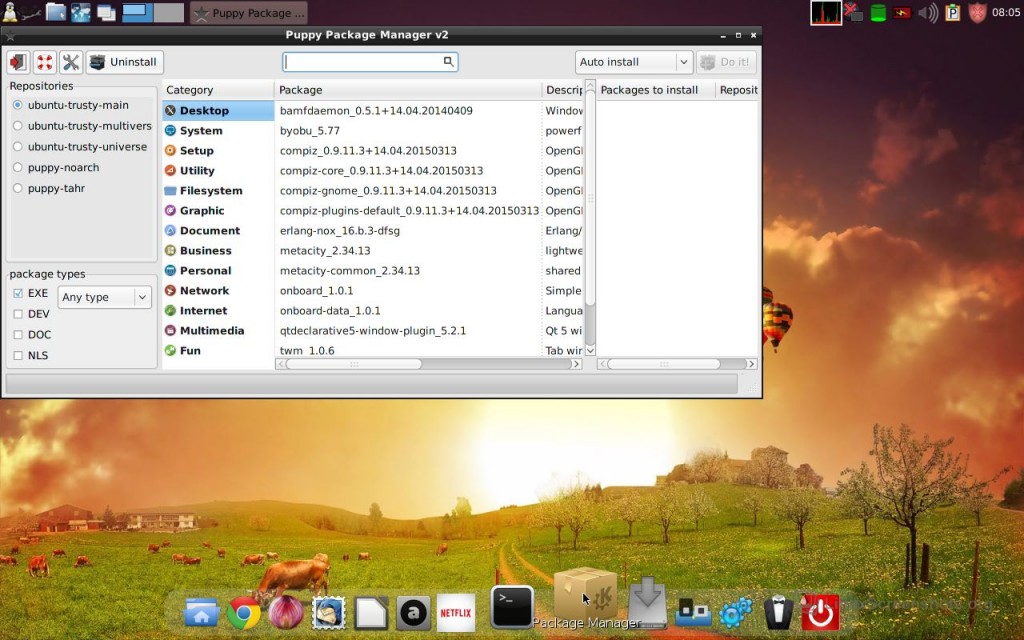Click the exit package manager icon

pyautogui.click(x=18, y=62)
